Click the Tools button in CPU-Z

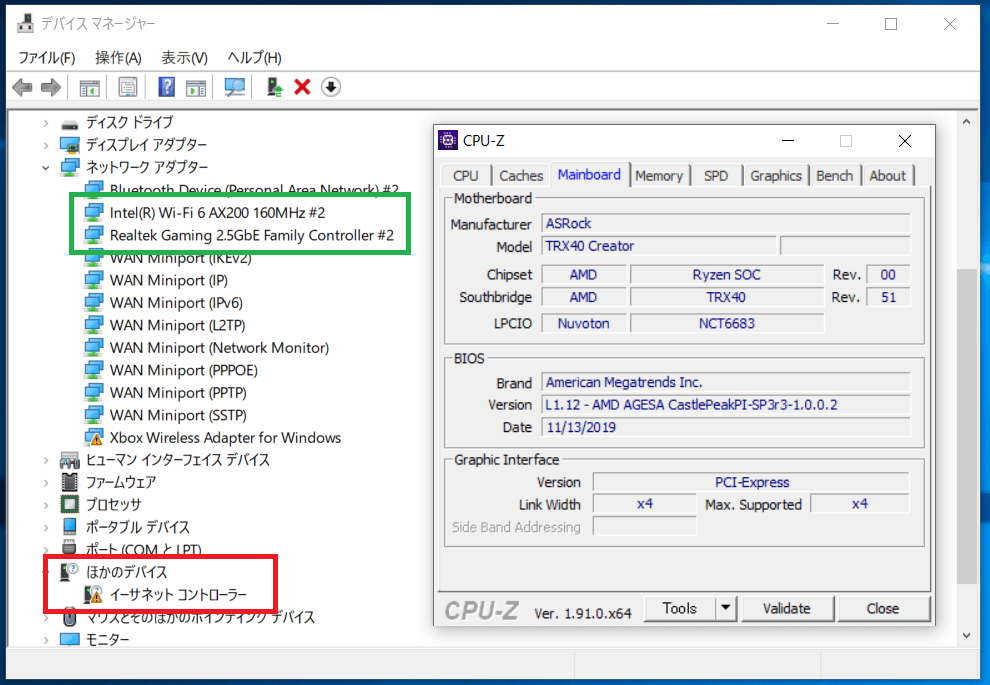click(680, 608)
